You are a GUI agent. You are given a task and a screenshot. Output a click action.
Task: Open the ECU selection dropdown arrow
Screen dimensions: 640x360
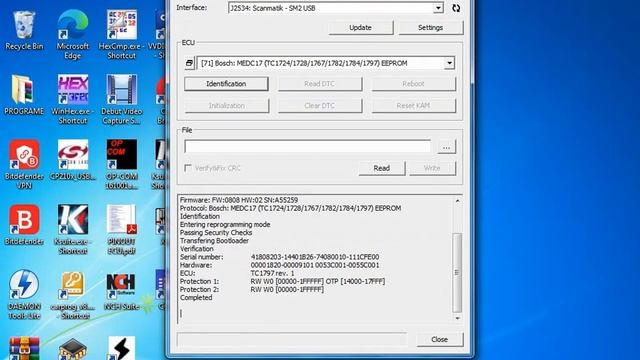point(449,63)
